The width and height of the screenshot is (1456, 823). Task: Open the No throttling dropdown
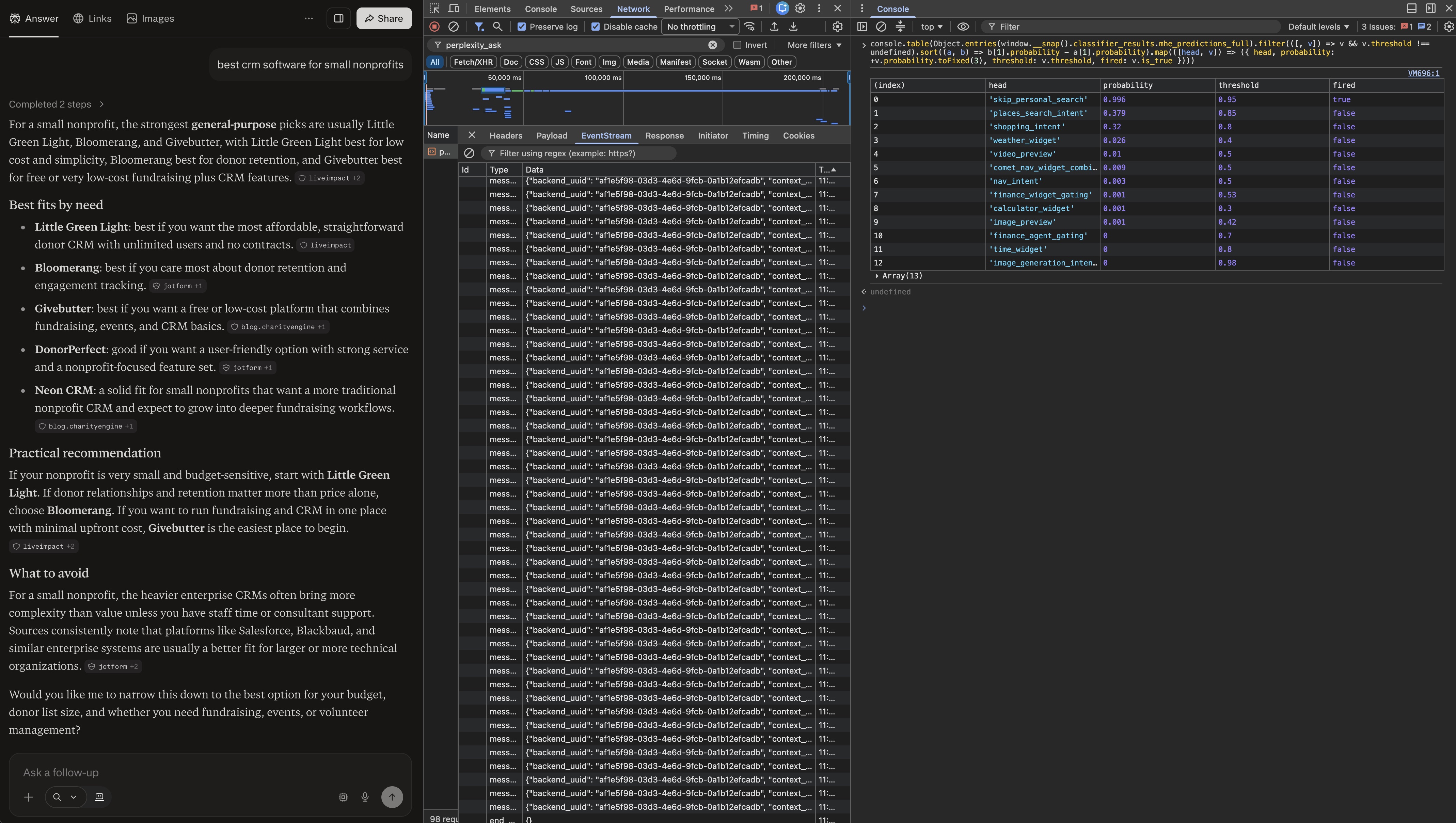(x=700, y=27)
